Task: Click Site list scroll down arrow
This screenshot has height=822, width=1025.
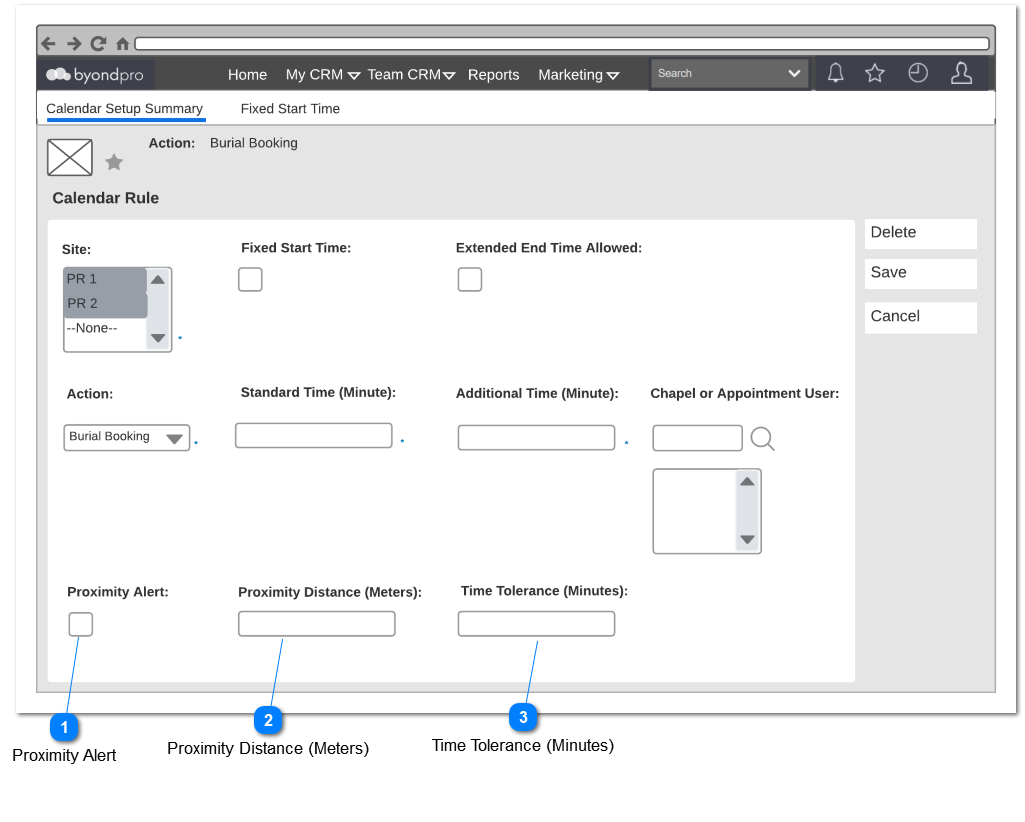Action: point(158,338)
